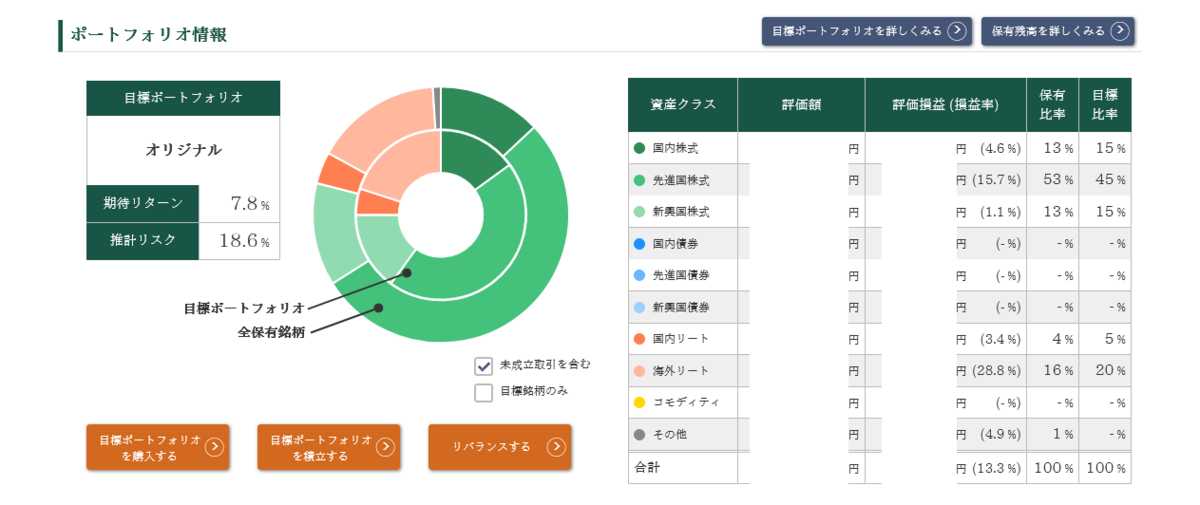This screenshot has height=505, width=1200.
Task: Click 新興国株式 light green legend dot
Action: click(x=639, y=212)
